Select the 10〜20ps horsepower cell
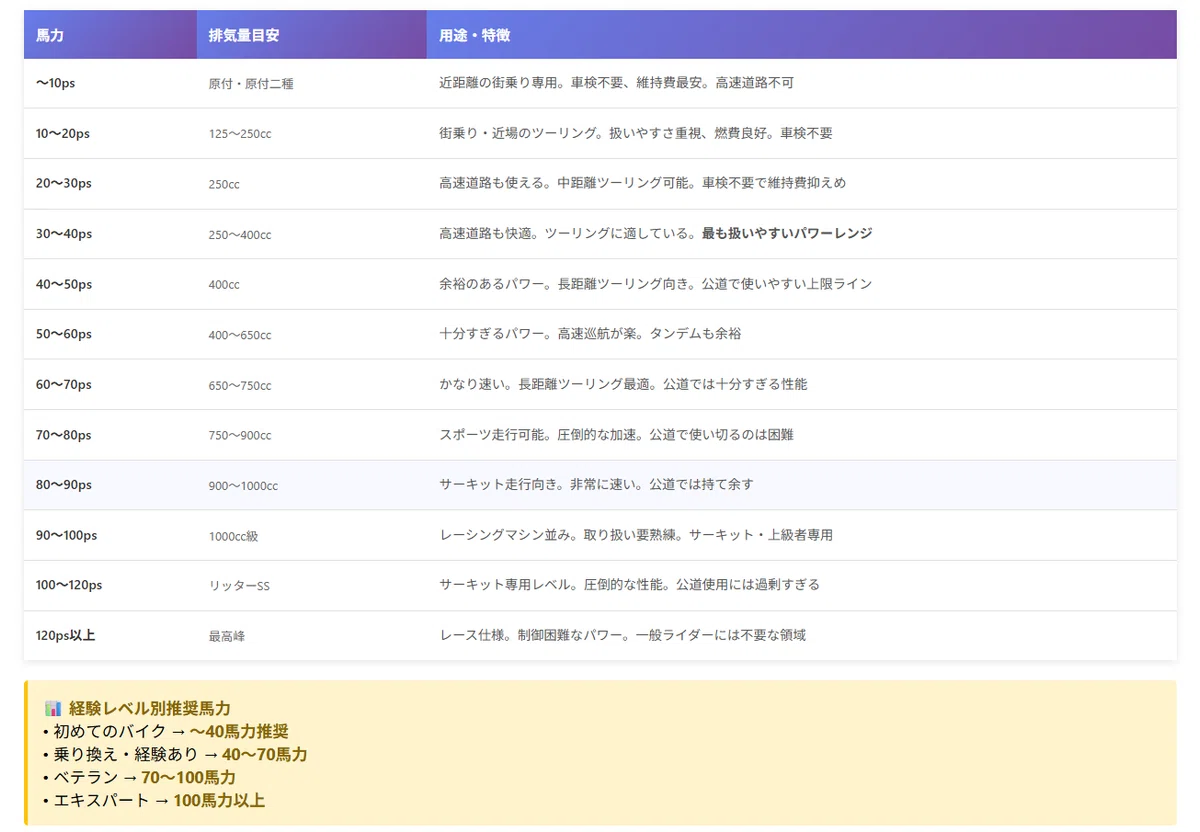This screenshot has width=1200, height=832. point(110,134)
